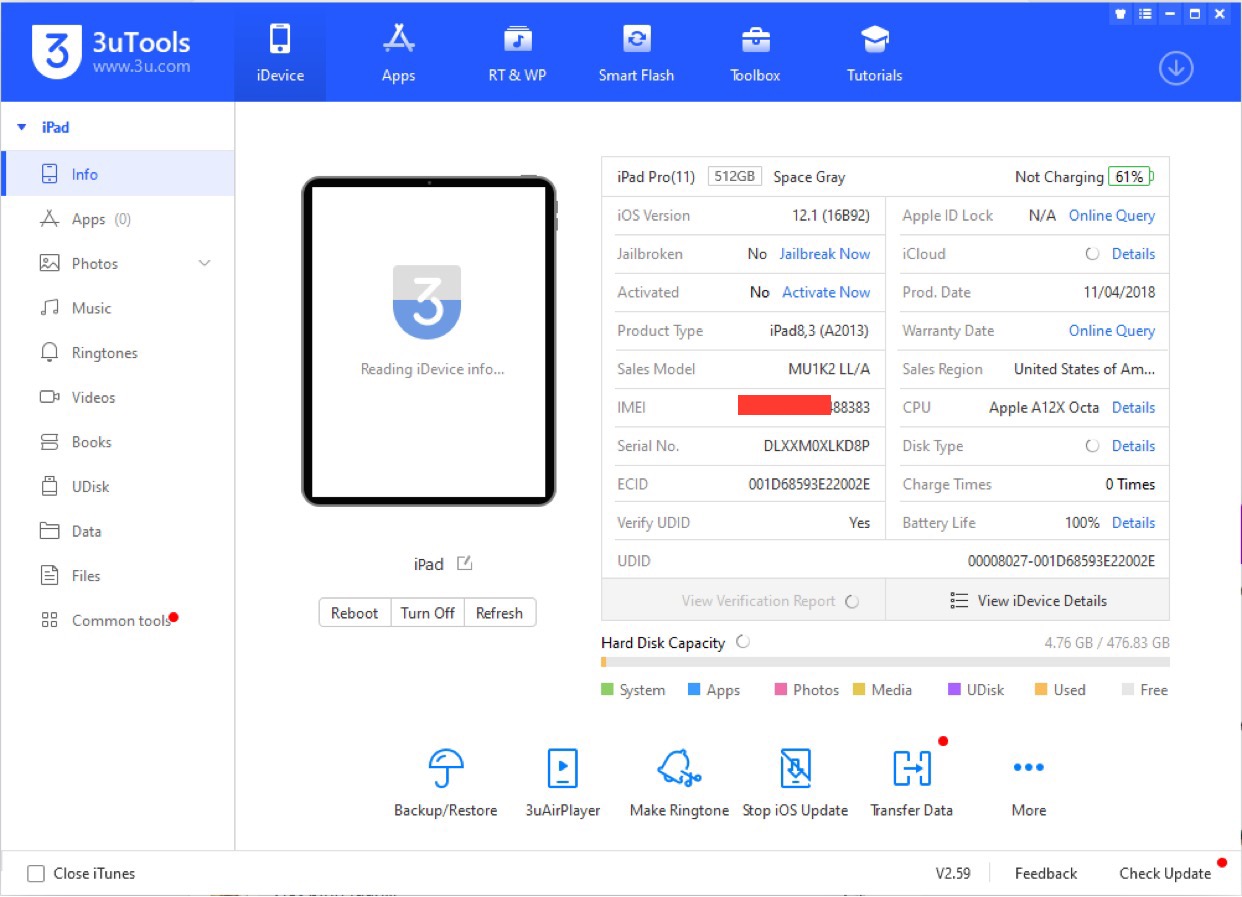The height and width of the screenshot is (897, 1242).
Task: Click the skin shirt icon in title bar
Action: pos(1120,14)
